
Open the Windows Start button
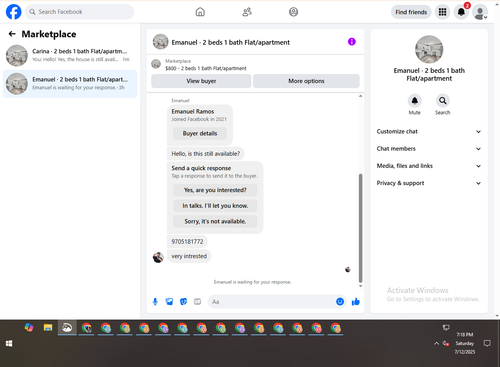[9, 343]
